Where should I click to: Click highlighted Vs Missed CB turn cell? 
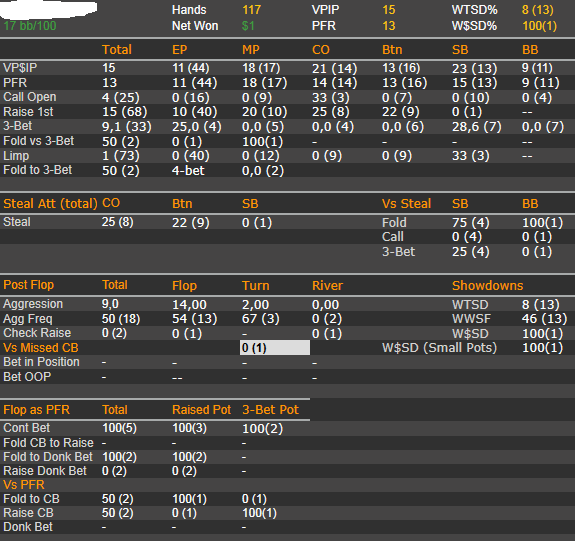click(x=275, y=348)
